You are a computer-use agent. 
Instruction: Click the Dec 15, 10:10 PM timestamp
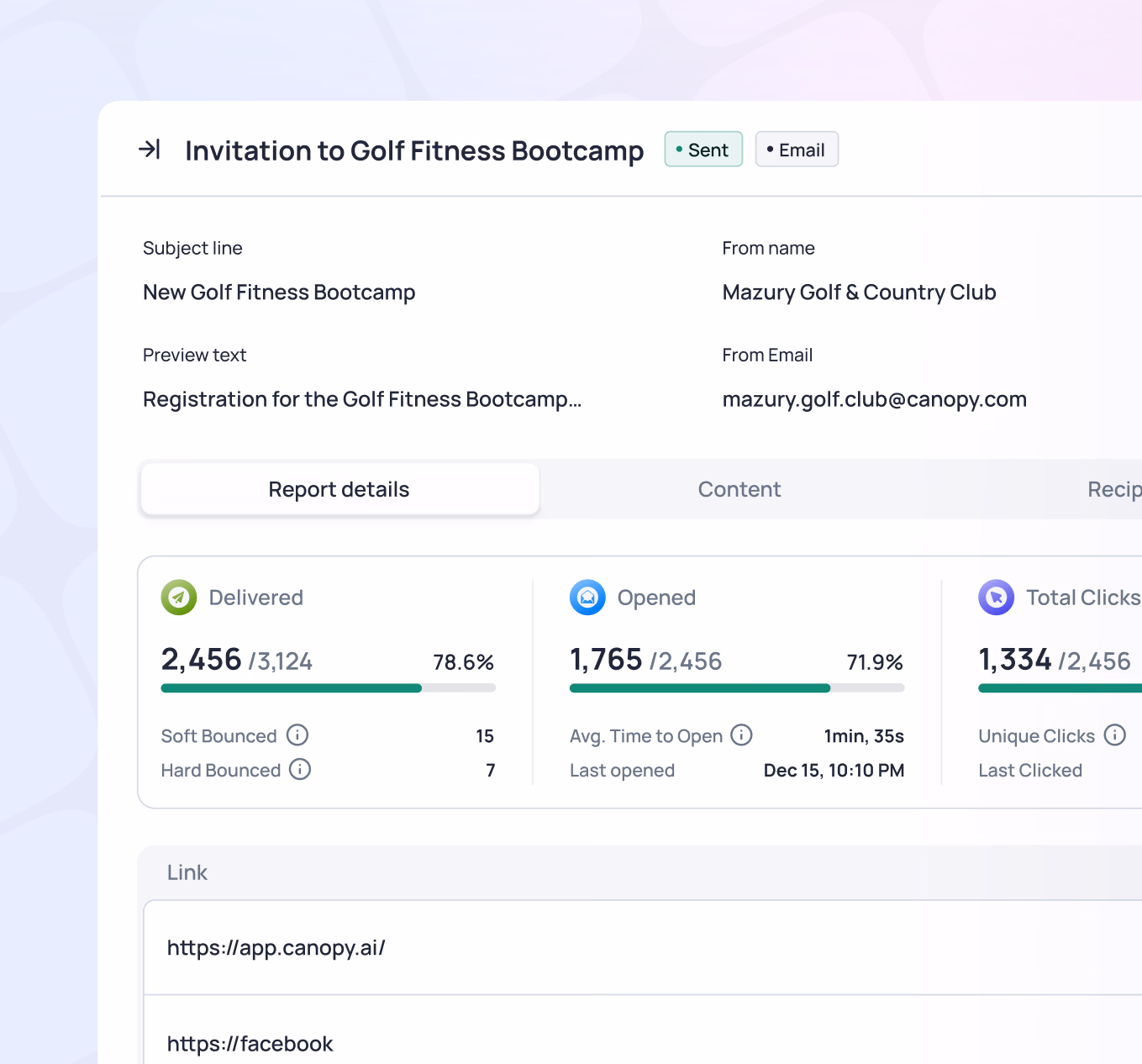pyautogui.click(x=834, y=771)
